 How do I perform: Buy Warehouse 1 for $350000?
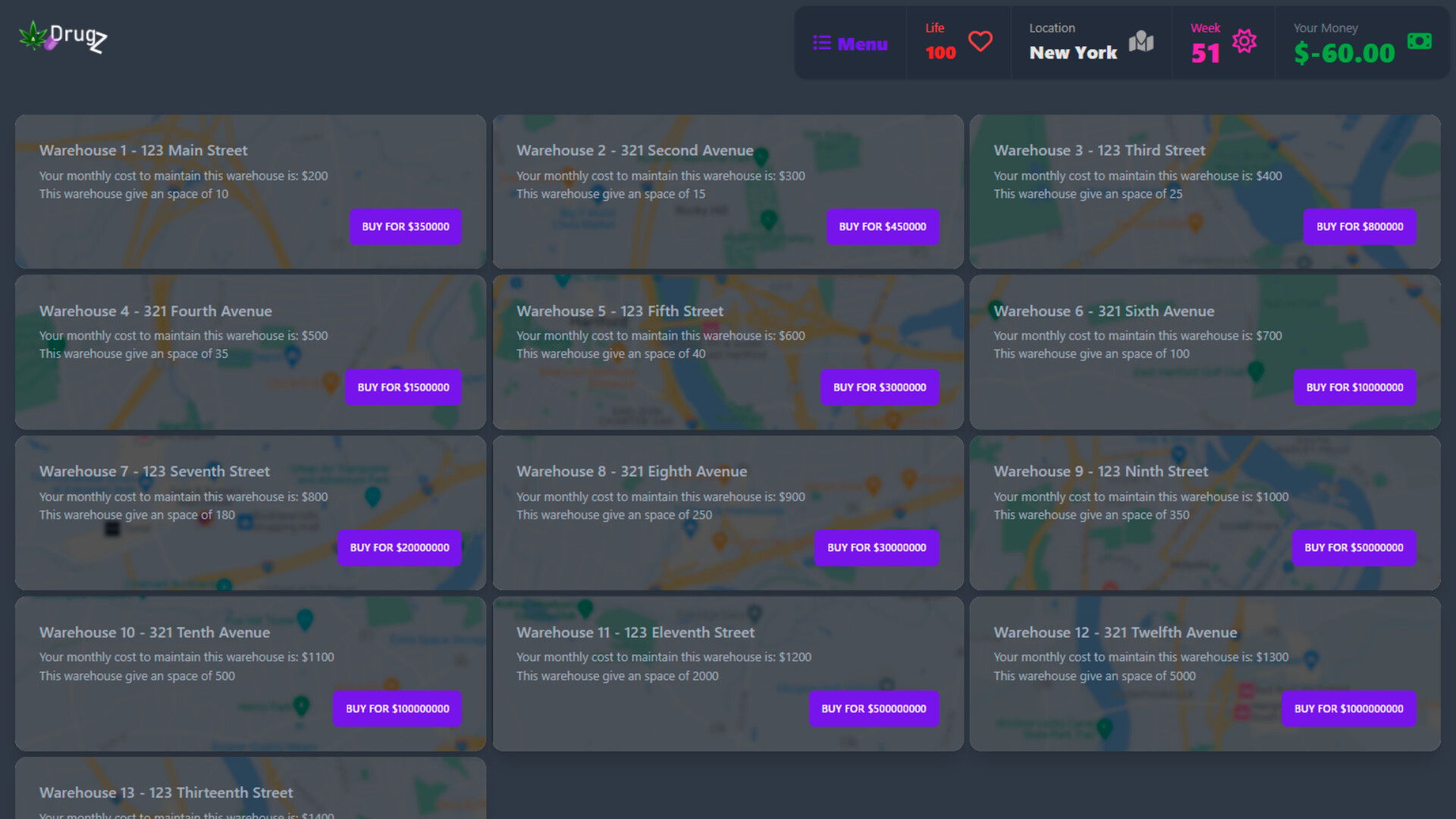click(406, 226)
